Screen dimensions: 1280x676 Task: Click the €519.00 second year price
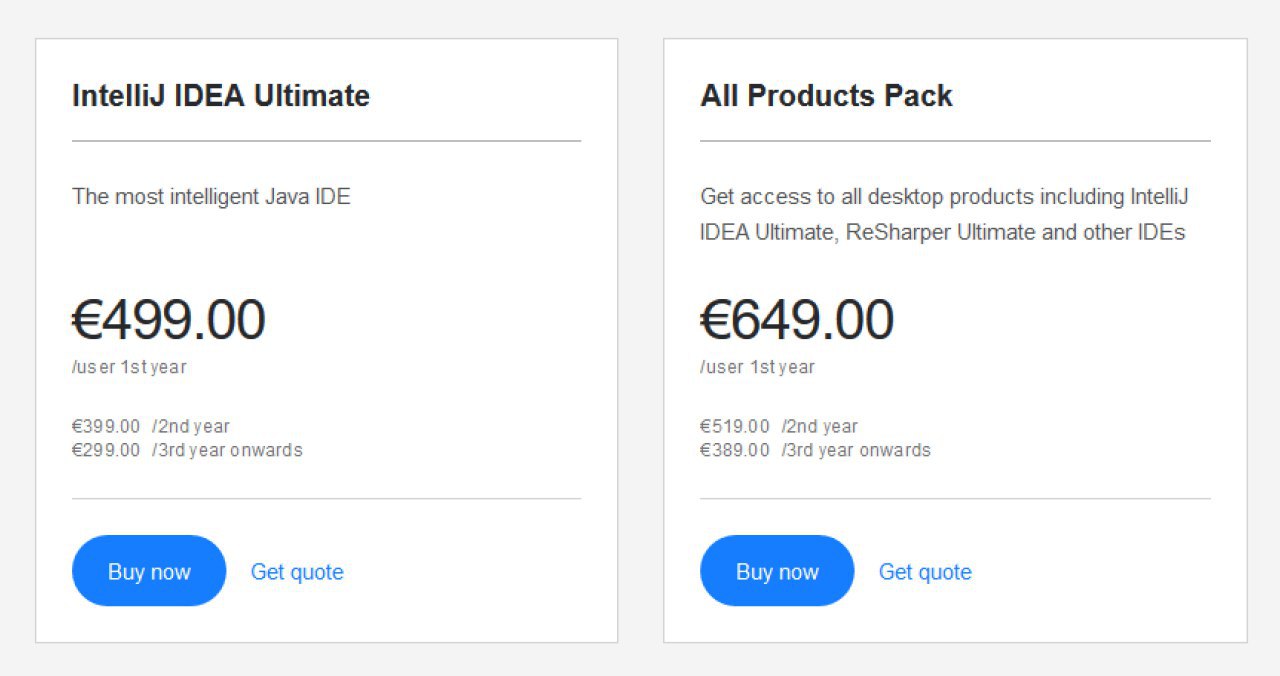point(735,427)
